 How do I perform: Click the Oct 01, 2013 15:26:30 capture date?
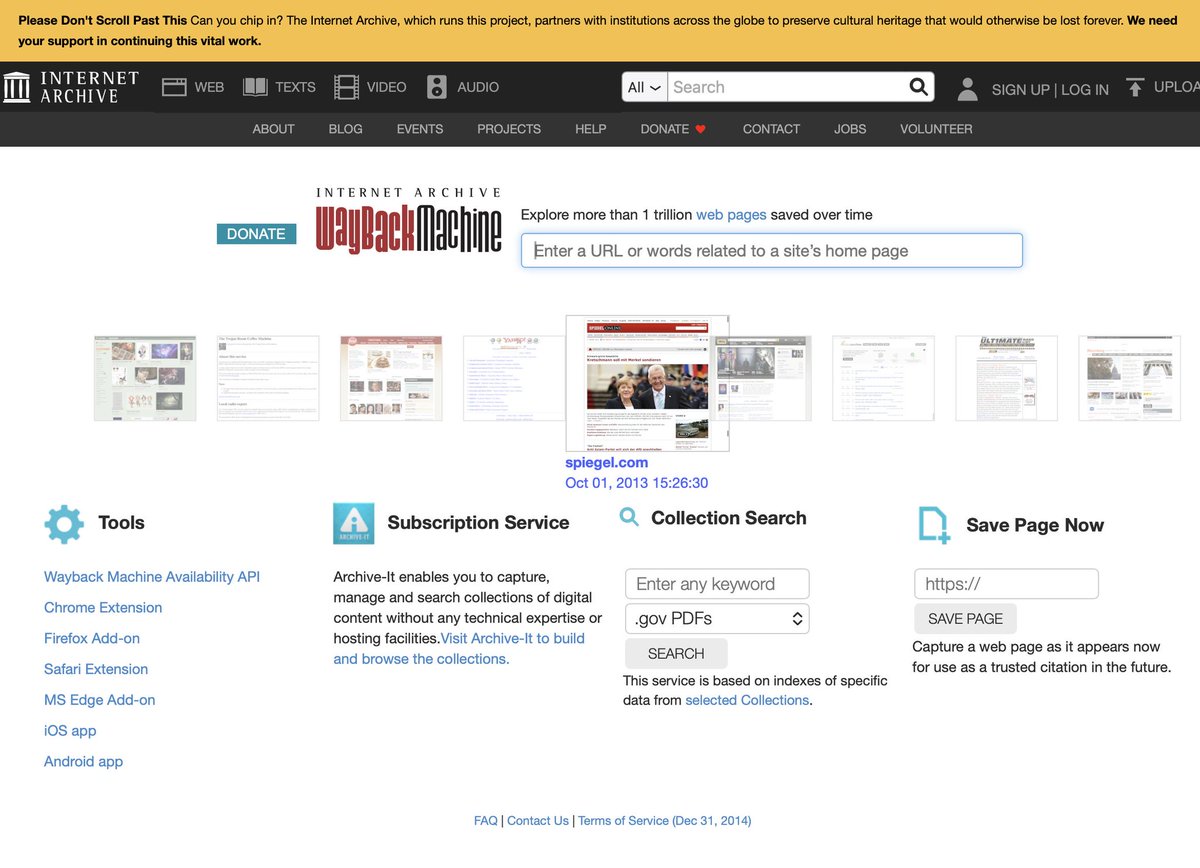(637, 483)
